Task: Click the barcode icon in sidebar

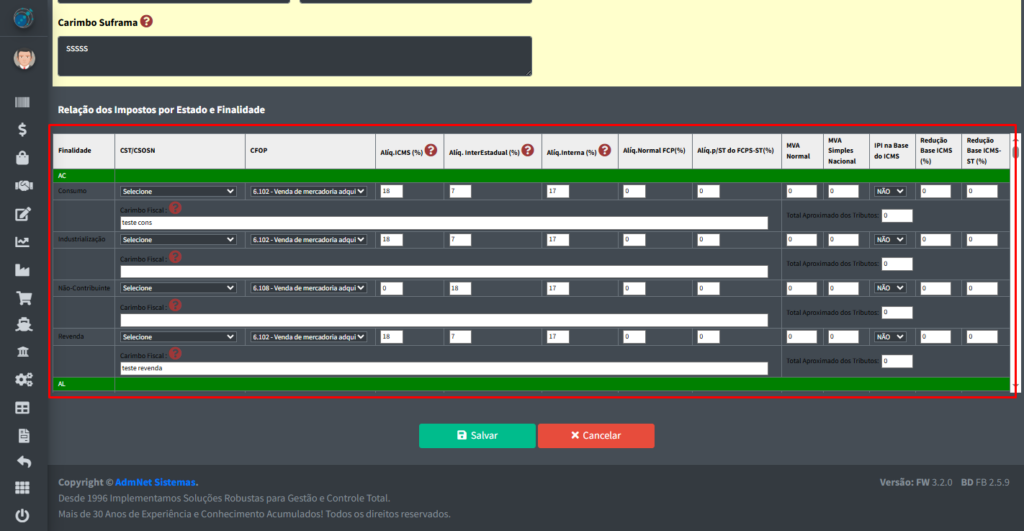Action: [x=22, y=103]
